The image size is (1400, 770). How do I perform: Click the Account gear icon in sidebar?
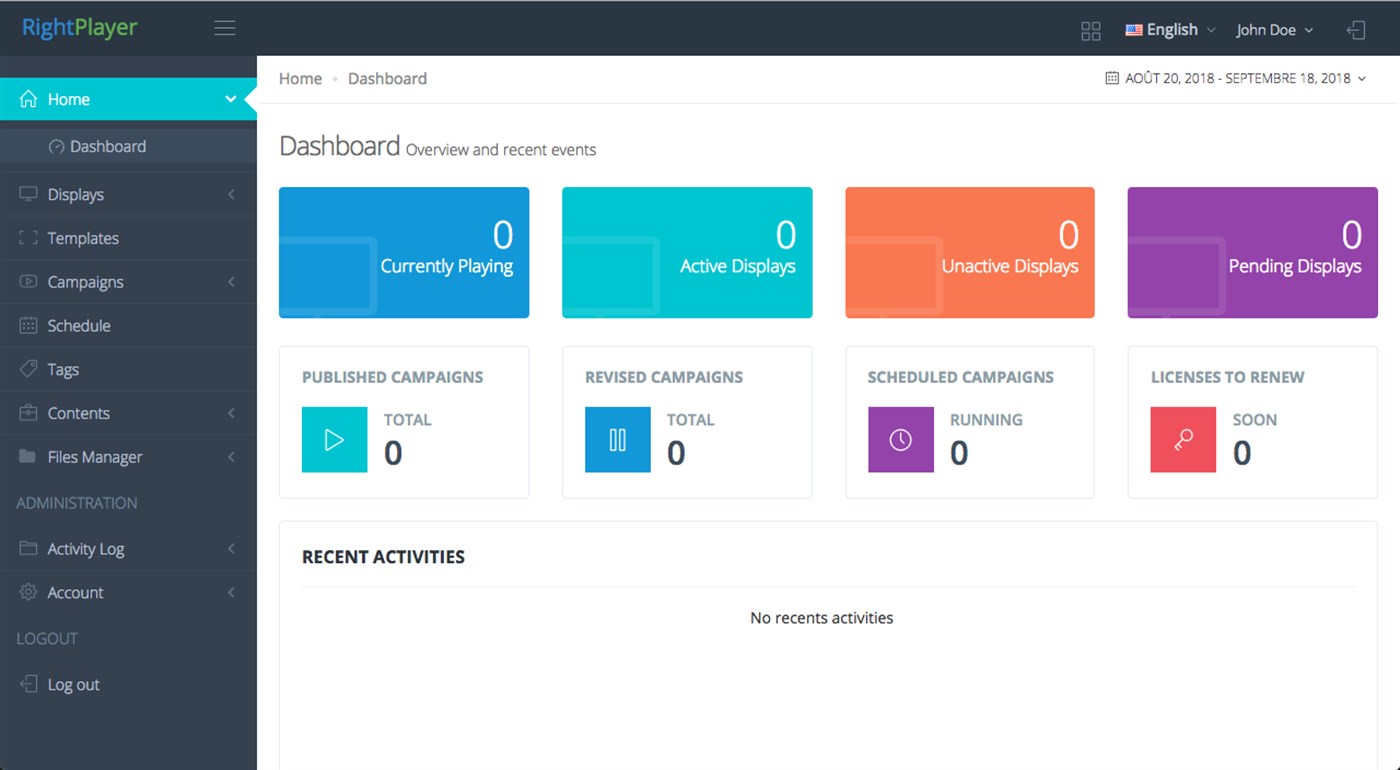(28, 592)
